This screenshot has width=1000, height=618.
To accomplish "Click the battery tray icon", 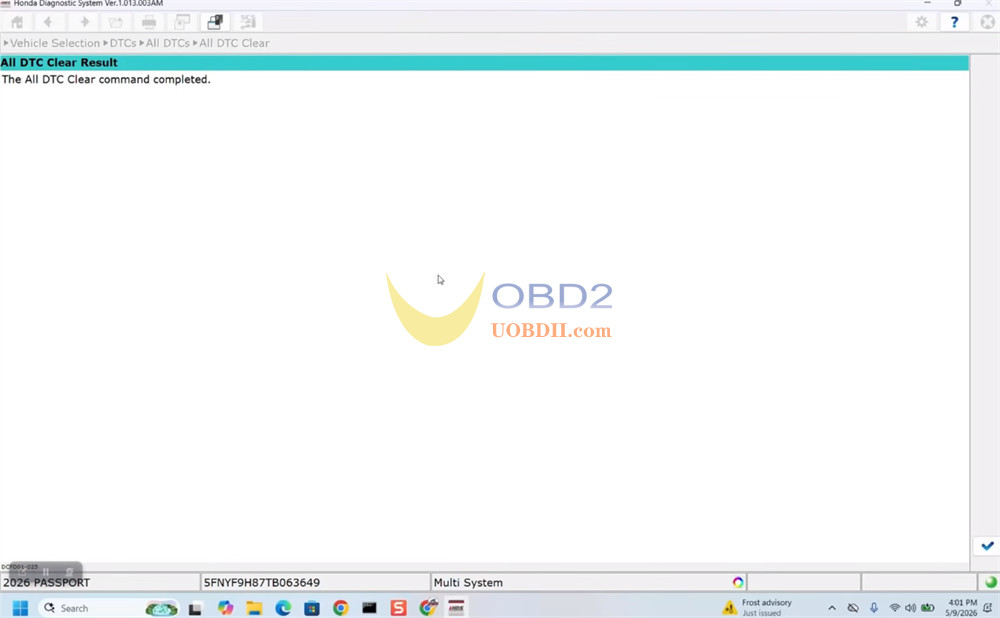I will (x=928, y=608).
